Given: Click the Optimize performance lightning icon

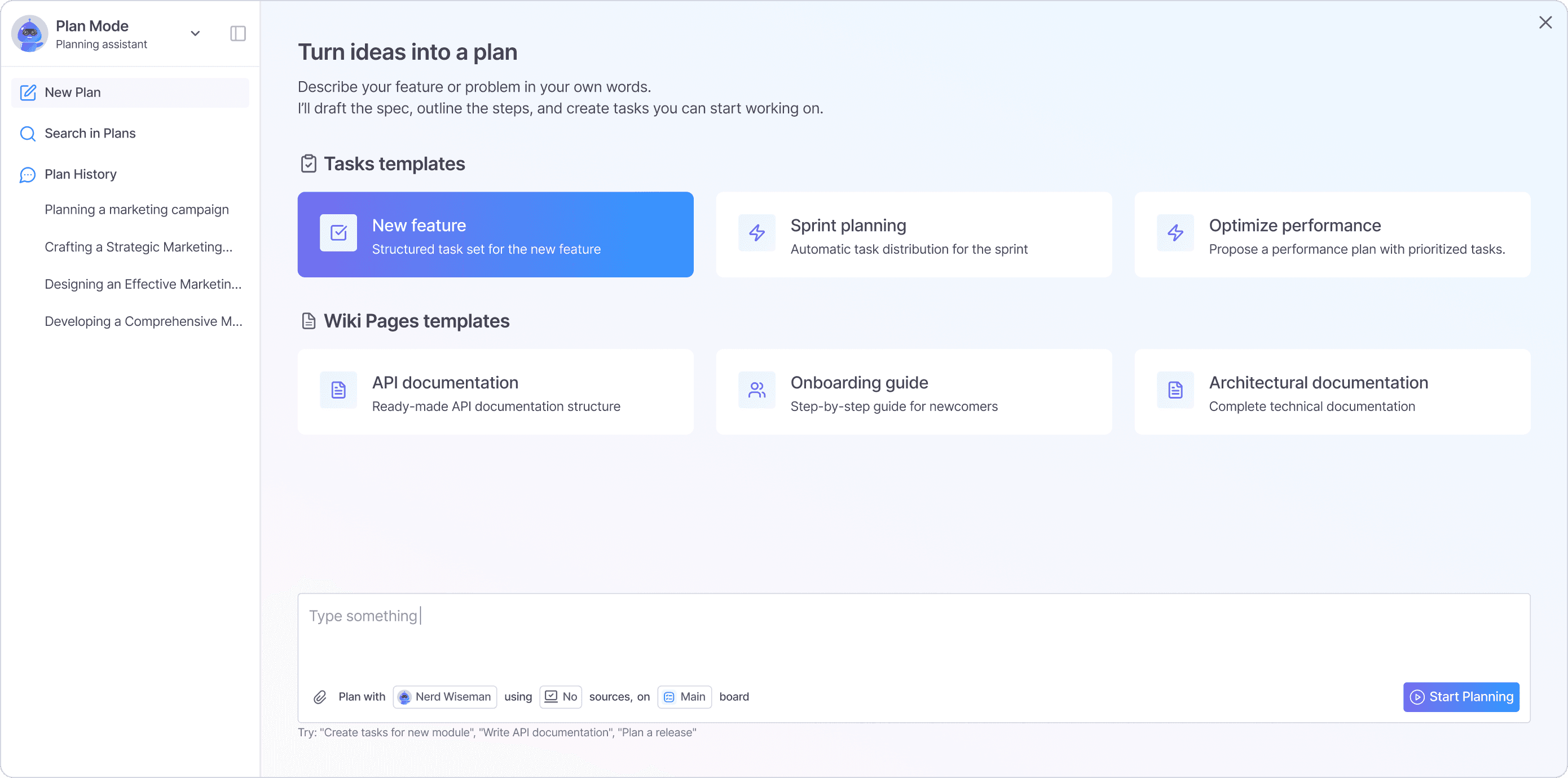Looking at the screenshot, I should point(1175,232).
